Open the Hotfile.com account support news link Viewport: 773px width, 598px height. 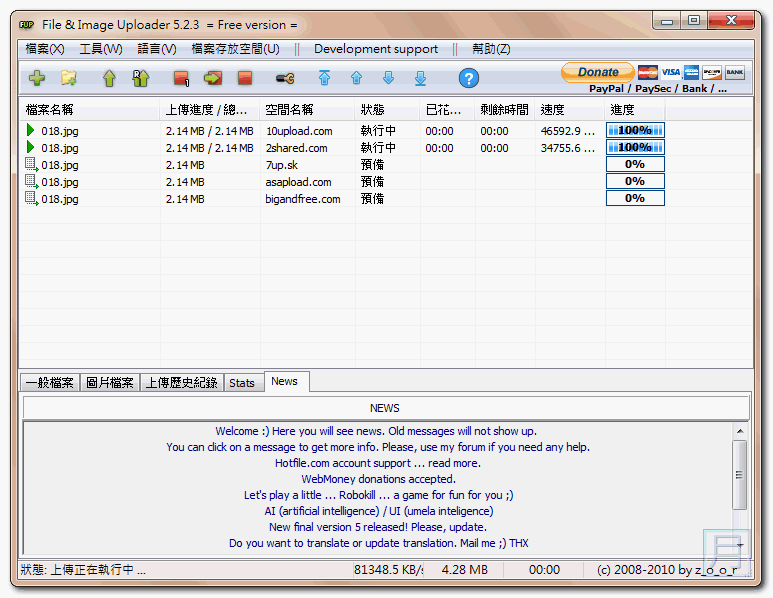tap(378, 463)
